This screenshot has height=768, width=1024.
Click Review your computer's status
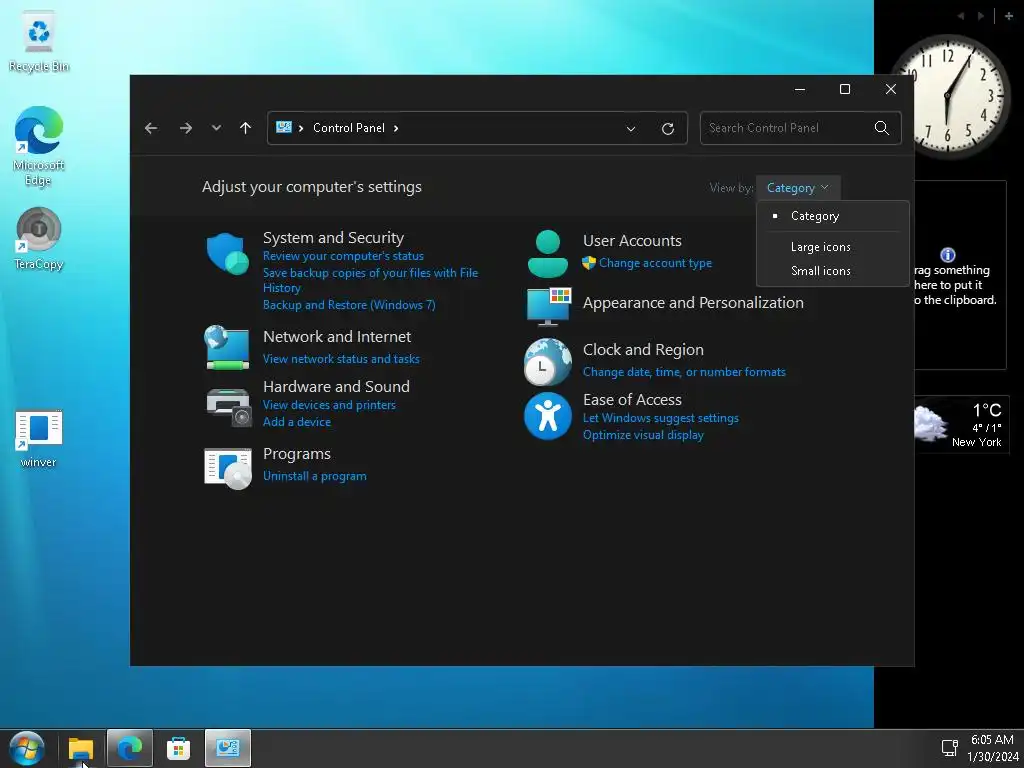(343, 256)
